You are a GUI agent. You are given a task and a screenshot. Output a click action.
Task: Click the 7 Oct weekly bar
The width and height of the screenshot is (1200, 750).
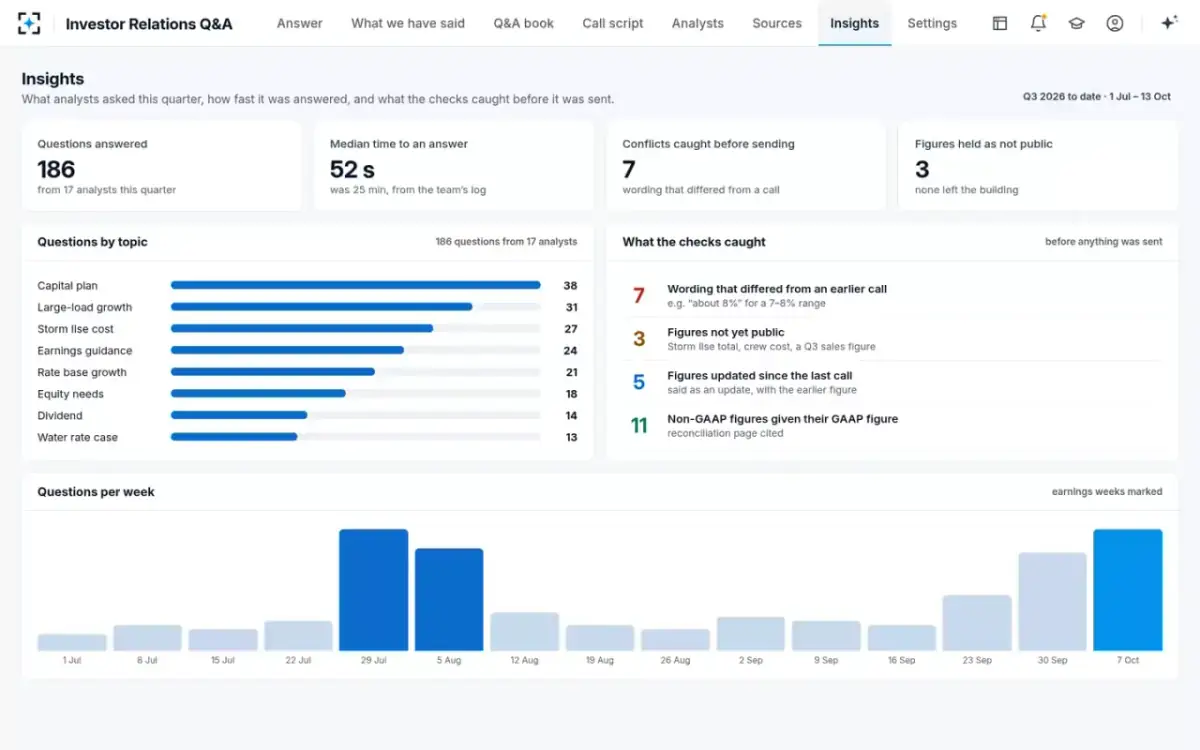point(1128,590)
